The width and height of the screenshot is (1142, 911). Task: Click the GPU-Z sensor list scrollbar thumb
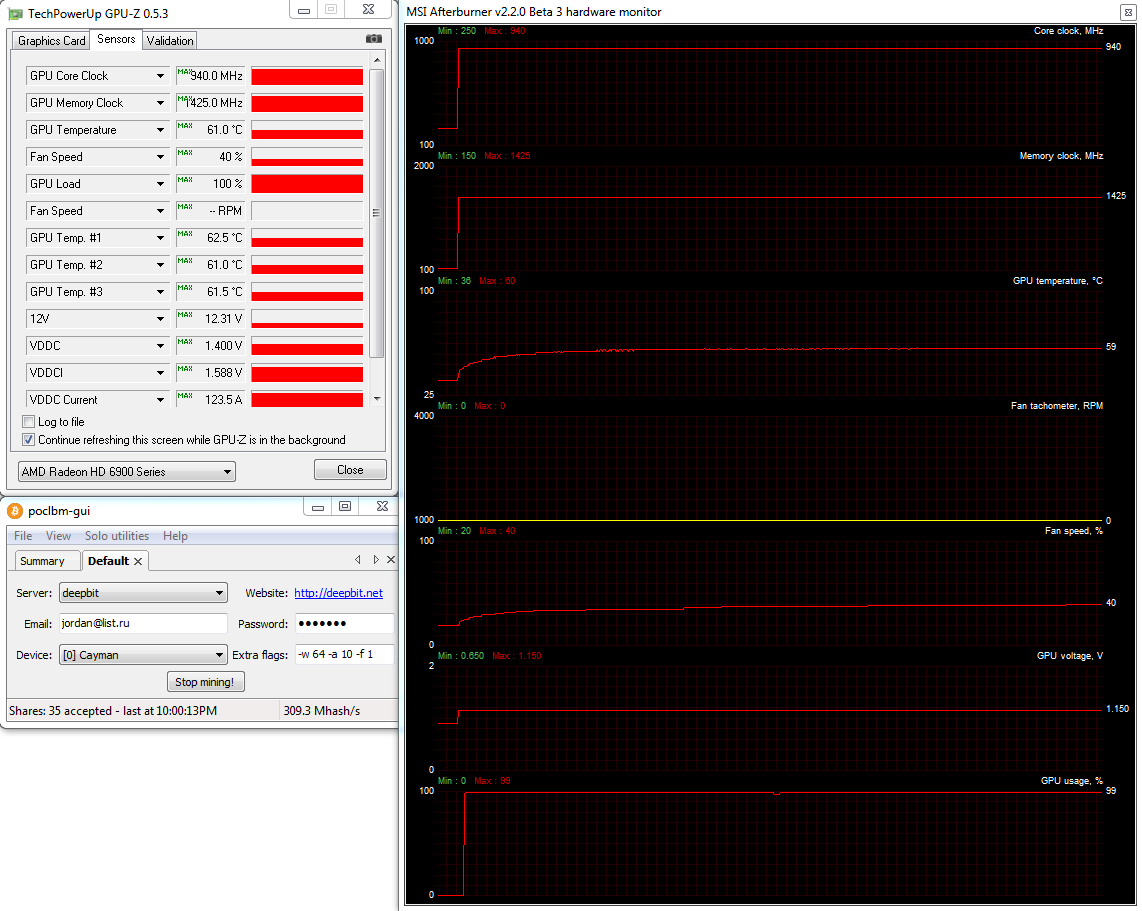(377, 213)
